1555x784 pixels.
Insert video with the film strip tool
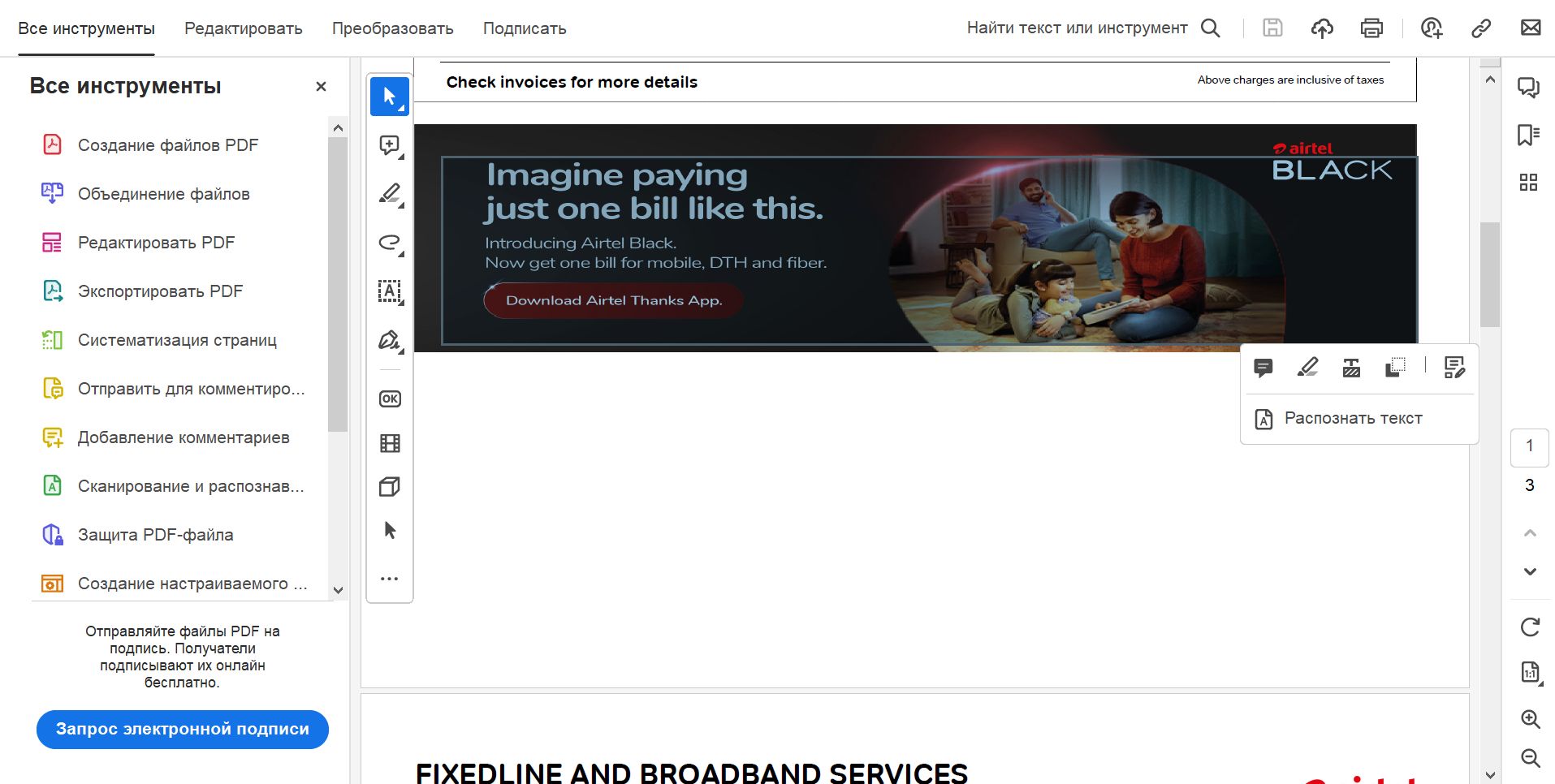(x=390, y=443)
